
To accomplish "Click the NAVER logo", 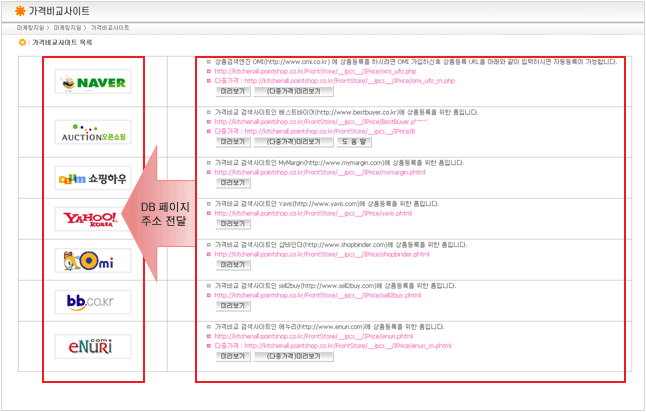I will click(x=93, y=82).
